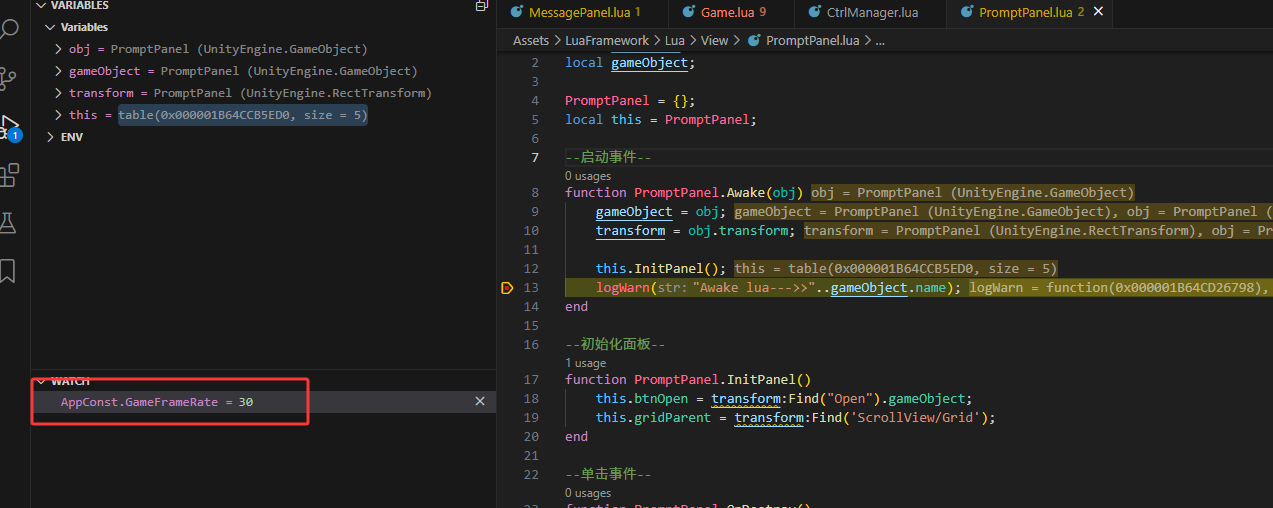Screen dimensions: 1273x508
Task: Open the Bookmarks view in activity bar
Action: click(8, 270)
